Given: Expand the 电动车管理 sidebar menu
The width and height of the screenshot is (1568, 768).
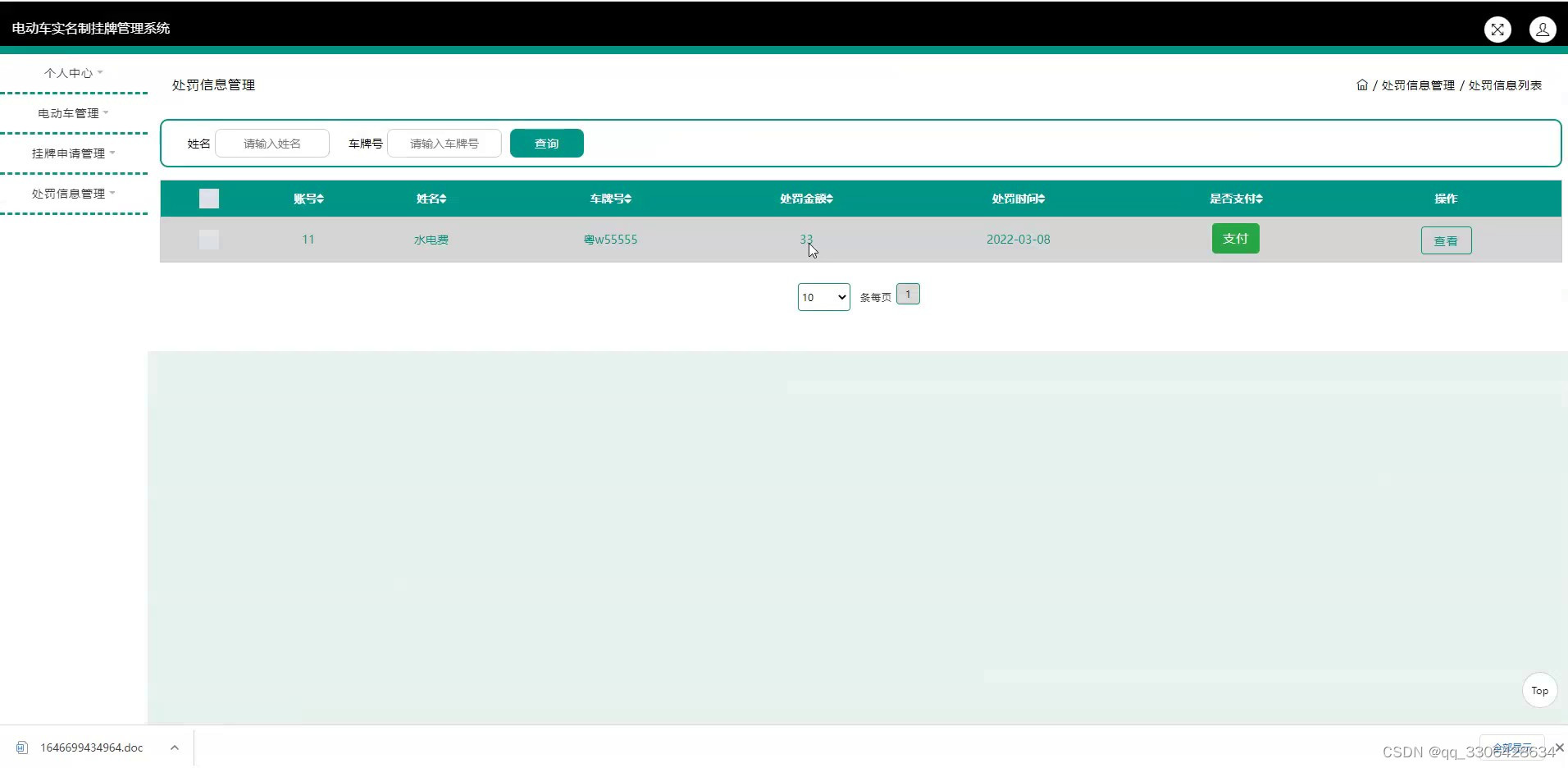Looking at the screenshot, I should coord(74,113).
